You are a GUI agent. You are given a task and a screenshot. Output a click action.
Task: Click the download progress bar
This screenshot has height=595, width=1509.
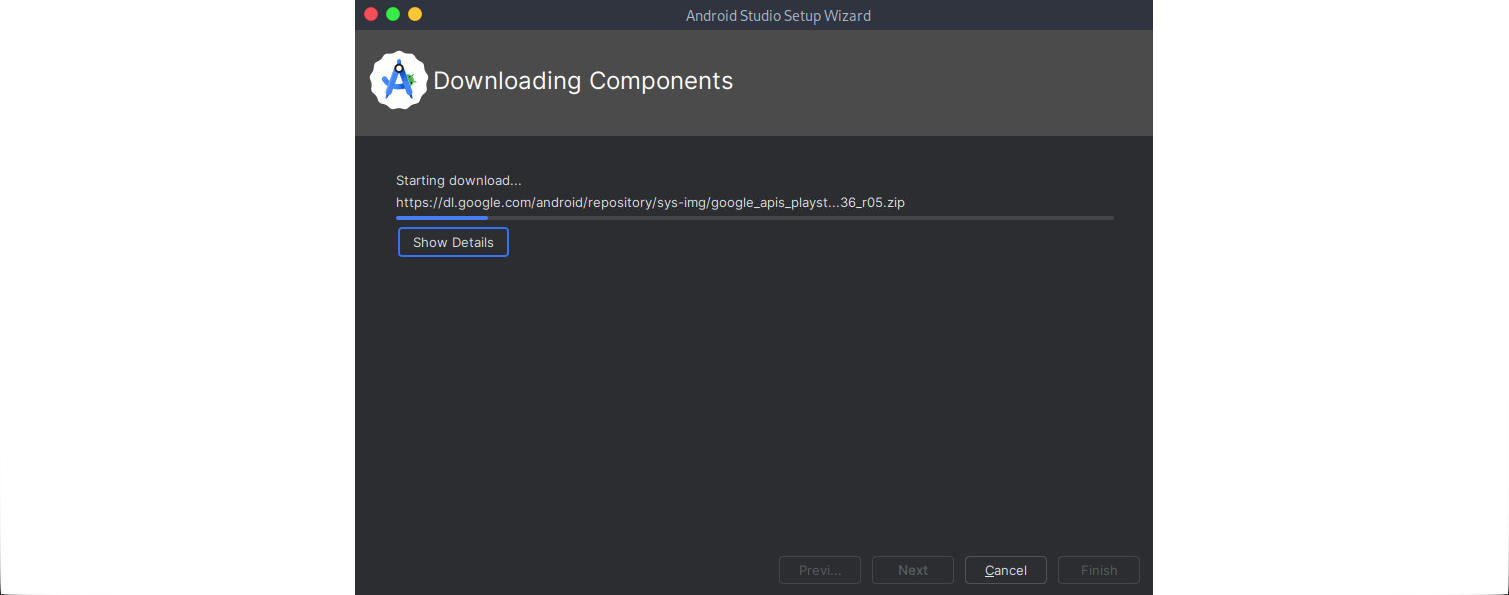[x=755, y=217]
